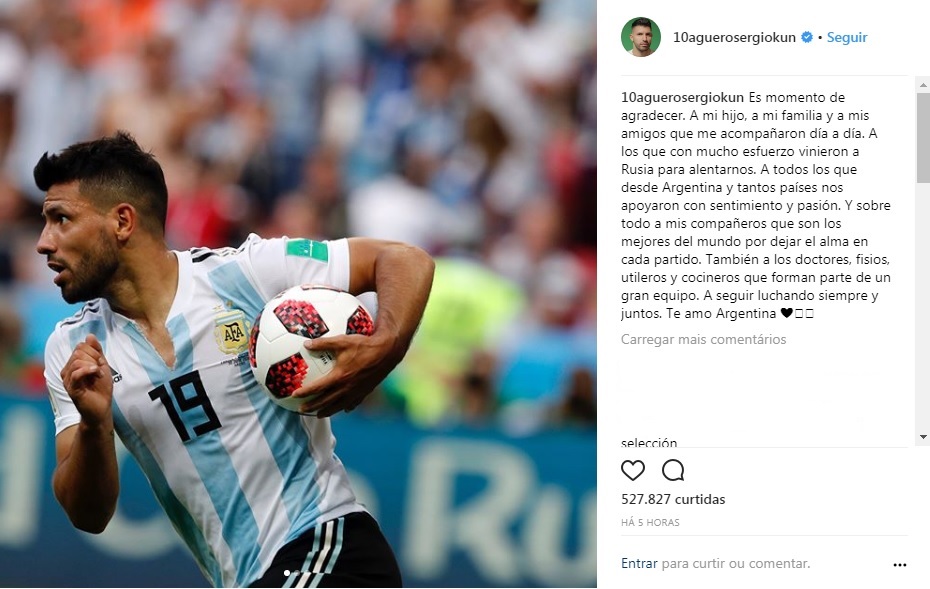This screenshot has height=589, width=930.
Task: Like the post with the heart icon
Action: [632, 470]
